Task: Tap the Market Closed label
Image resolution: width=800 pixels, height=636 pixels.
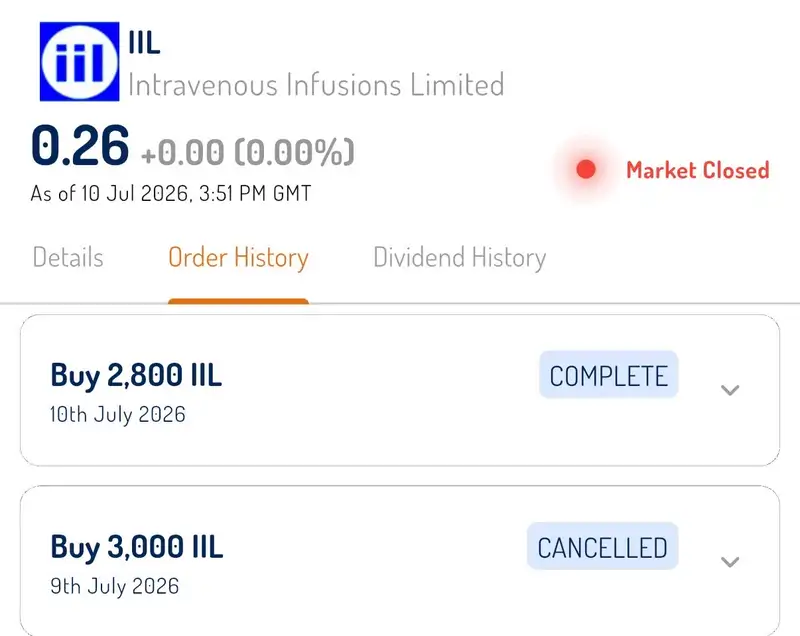Action: pos(697,170)
